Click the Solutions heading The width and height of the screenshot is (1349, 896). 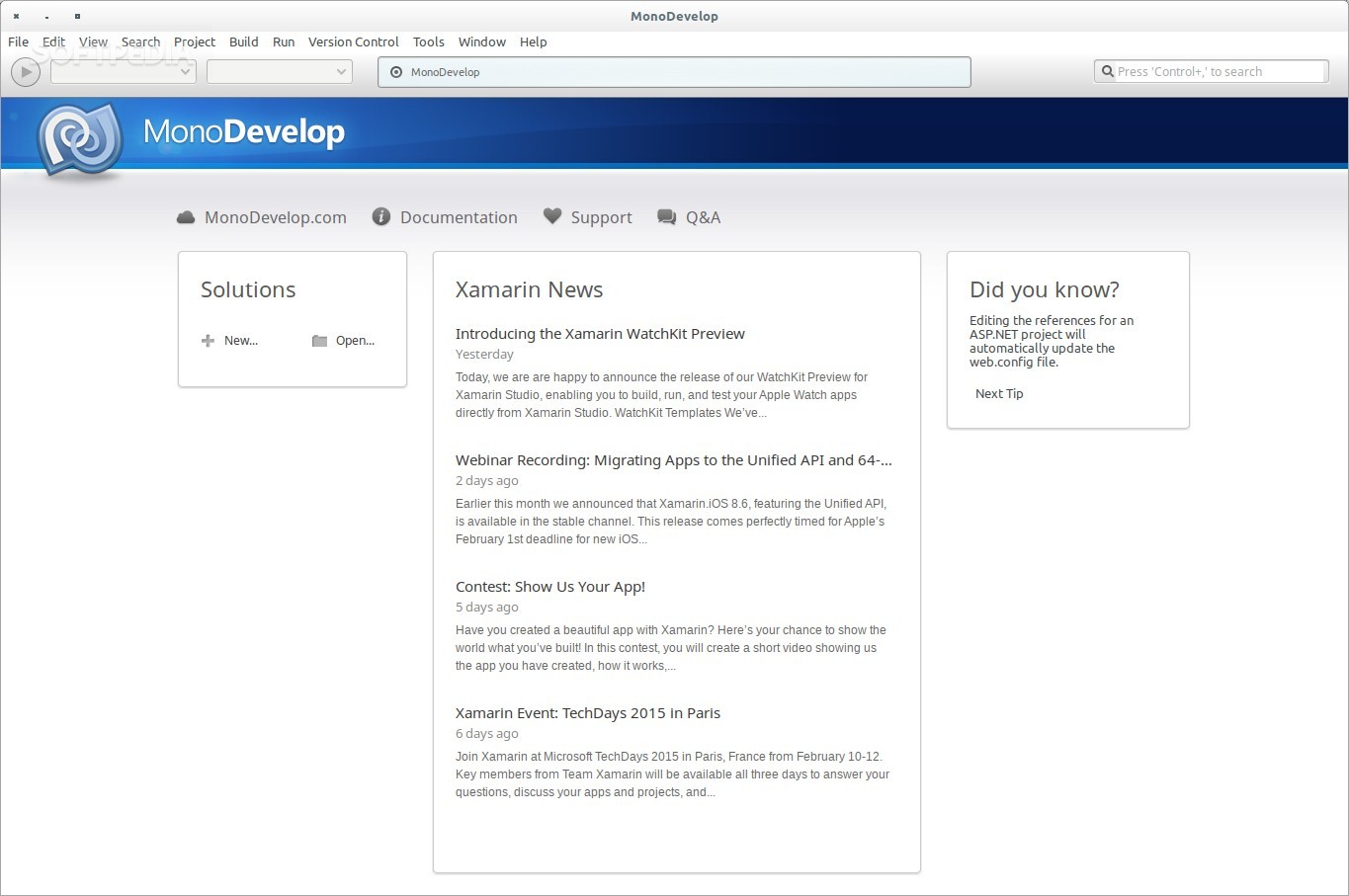click(248, 289)
